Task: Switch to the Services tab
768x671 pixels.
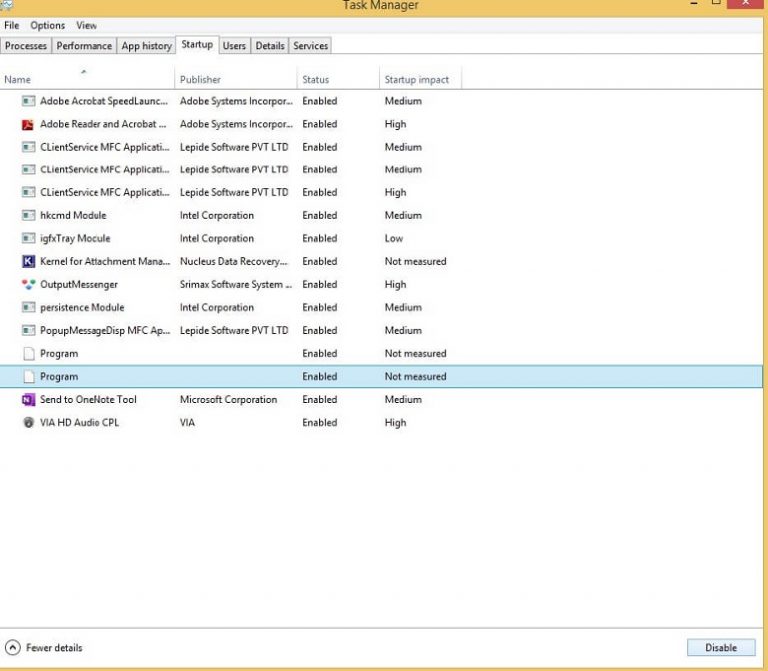Action: click(311, 46)
